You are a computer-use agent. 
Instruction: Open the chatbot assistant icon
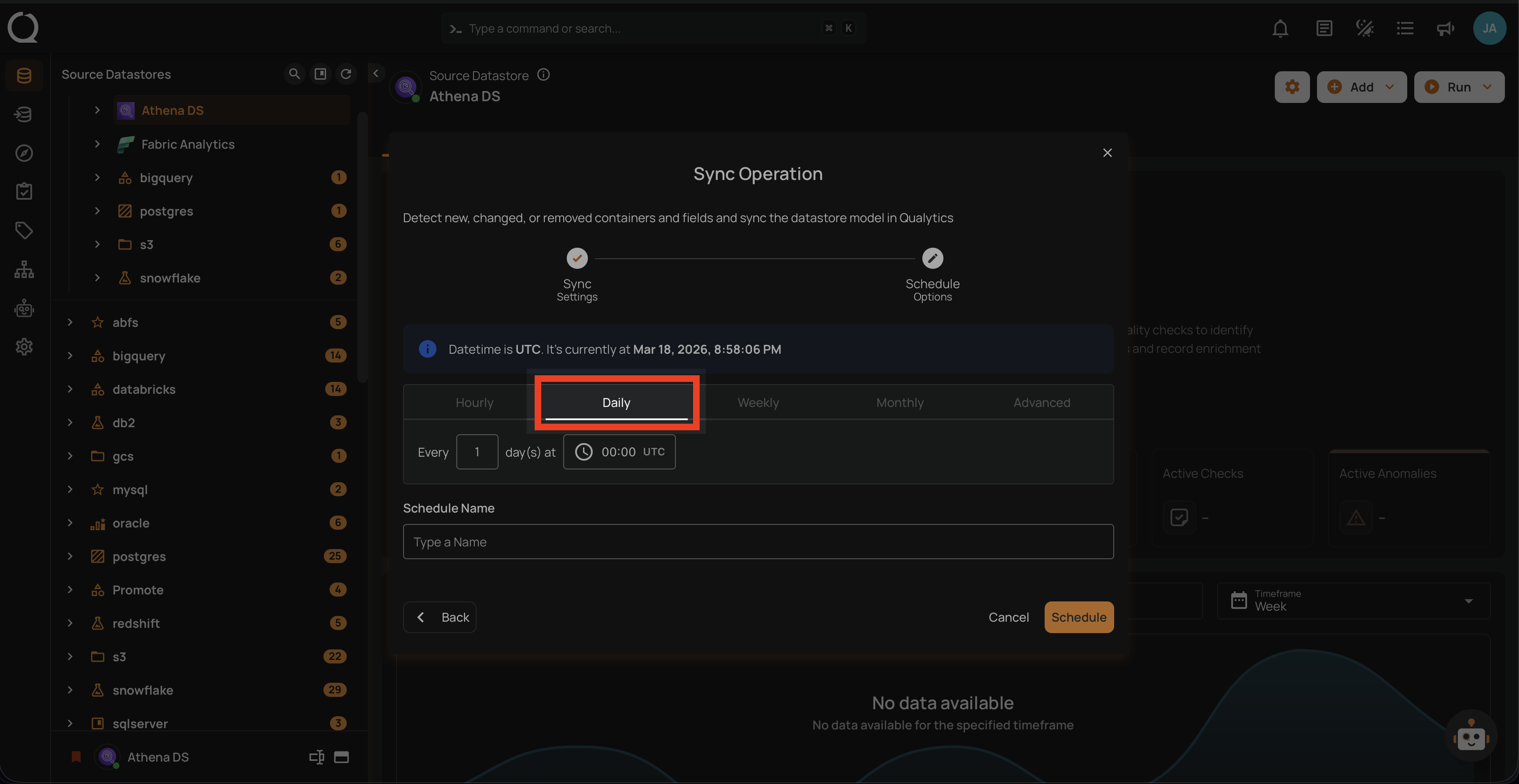[x=1471, y=736]
